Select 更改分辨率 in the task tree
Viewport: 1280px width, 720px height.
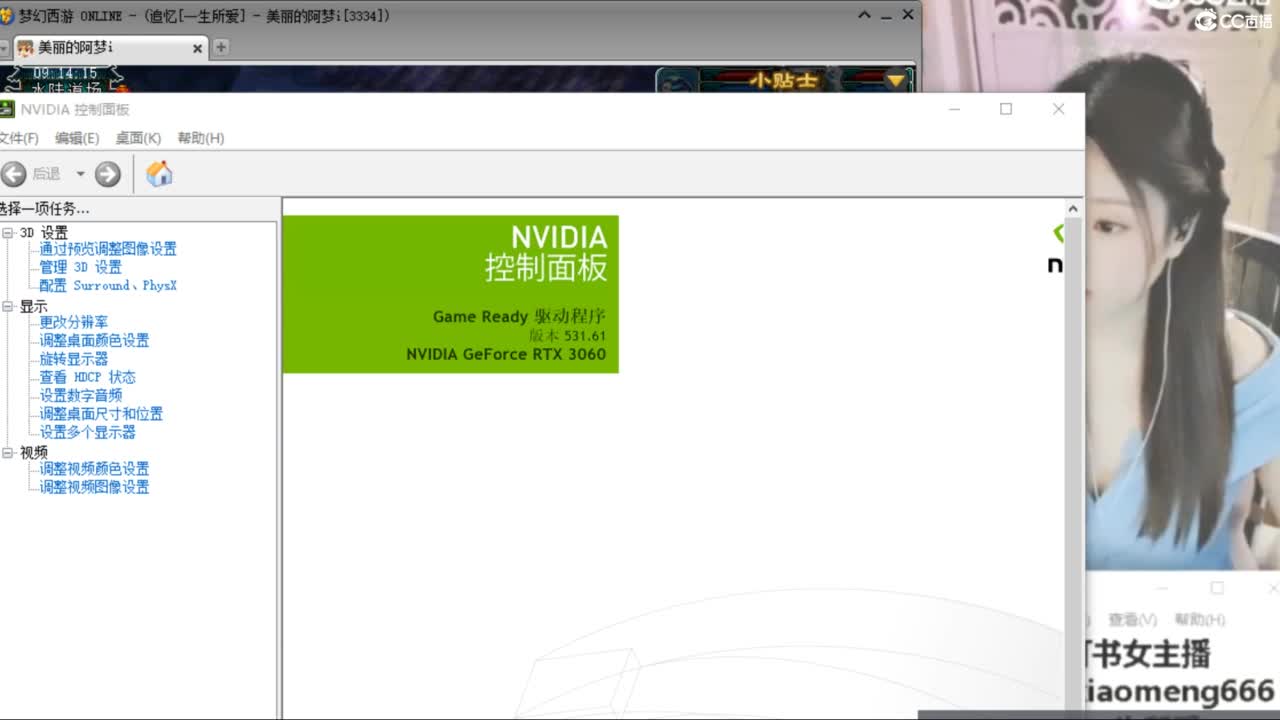tap(74, 322)
